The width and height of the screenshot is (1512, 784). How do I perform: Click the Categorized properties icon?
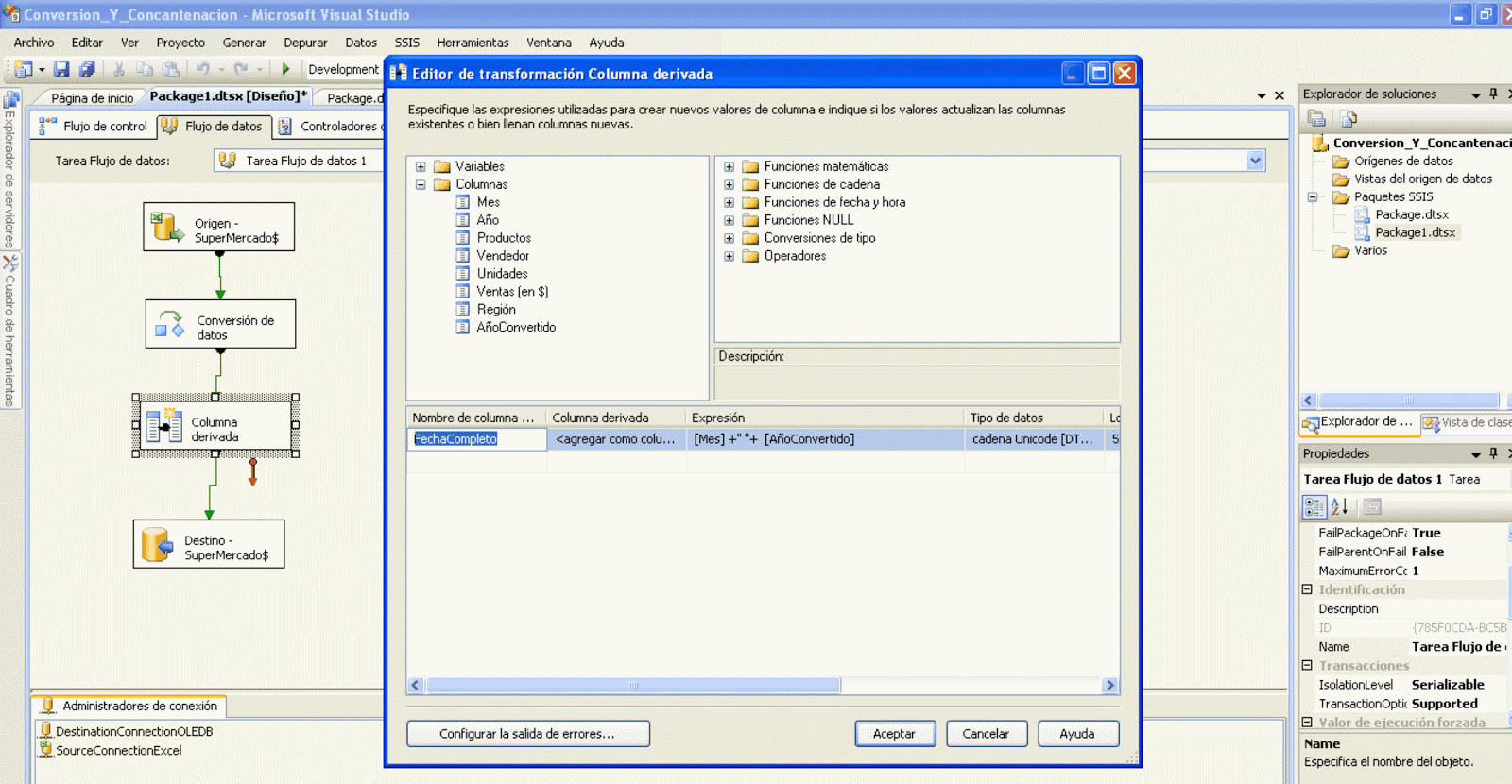pos(1314,507)
